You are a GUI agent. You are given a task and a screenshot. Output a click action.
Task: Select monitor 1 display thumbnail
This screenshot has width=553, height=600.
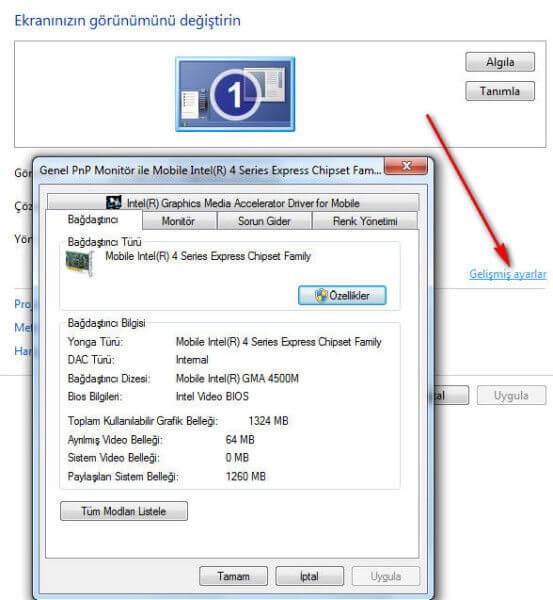pos(235,94)
